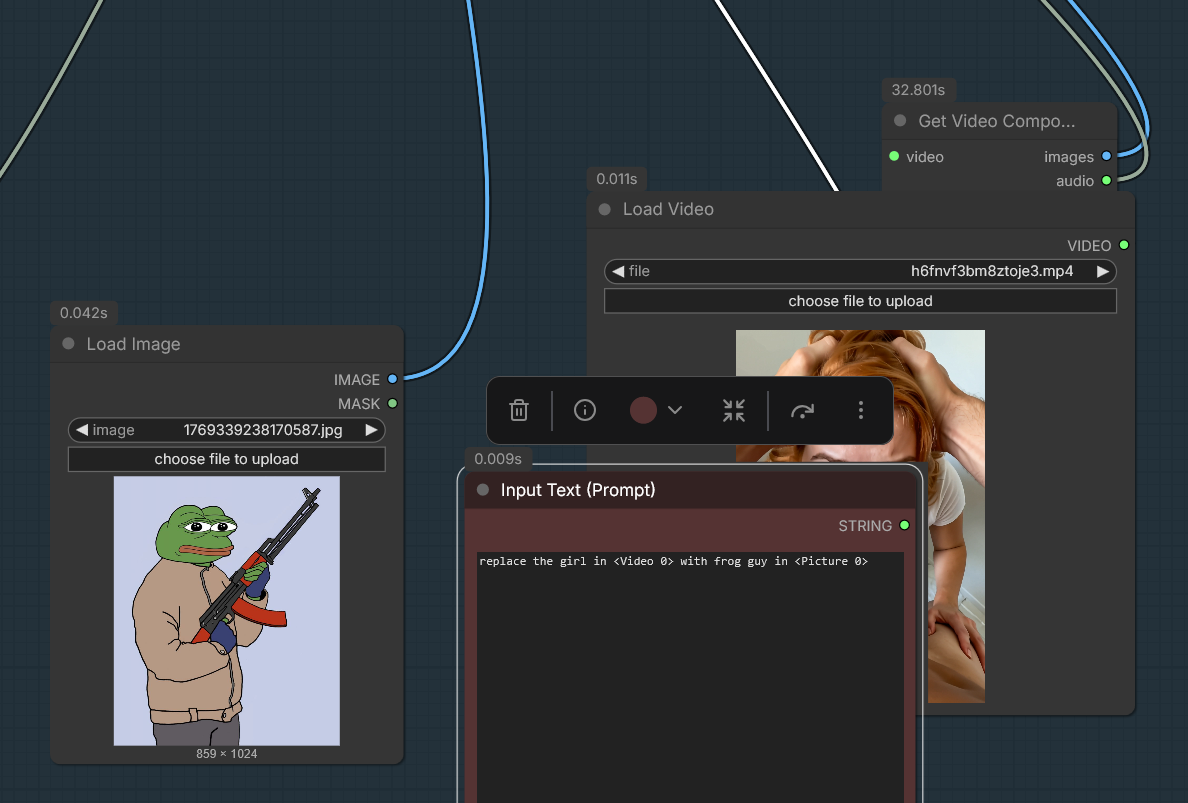Screen dimensions: 1188x803
Task: Select previous video file with left arrow
Action: [618, 271]
